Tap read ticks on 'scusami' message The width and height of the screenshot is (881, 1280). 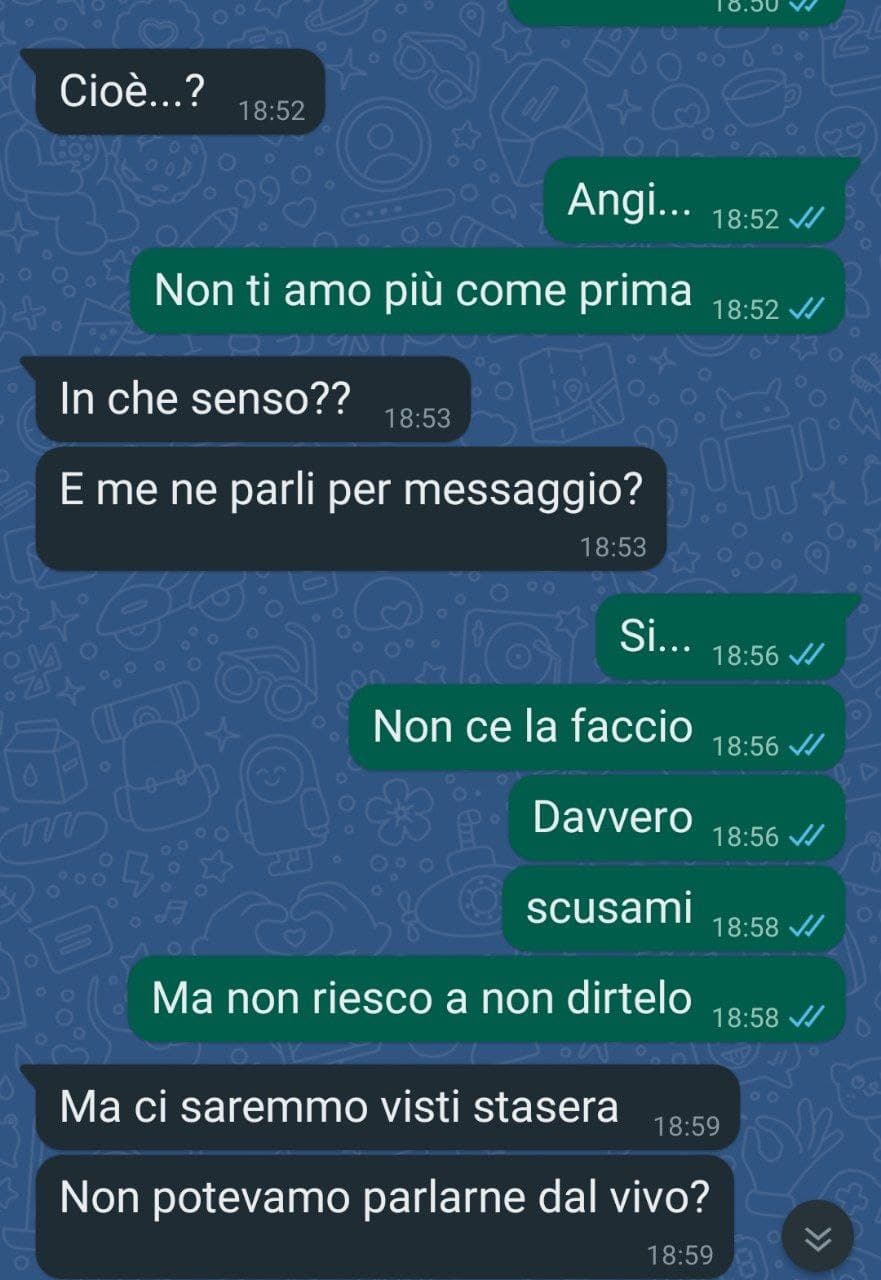click(x=806, y=927)
